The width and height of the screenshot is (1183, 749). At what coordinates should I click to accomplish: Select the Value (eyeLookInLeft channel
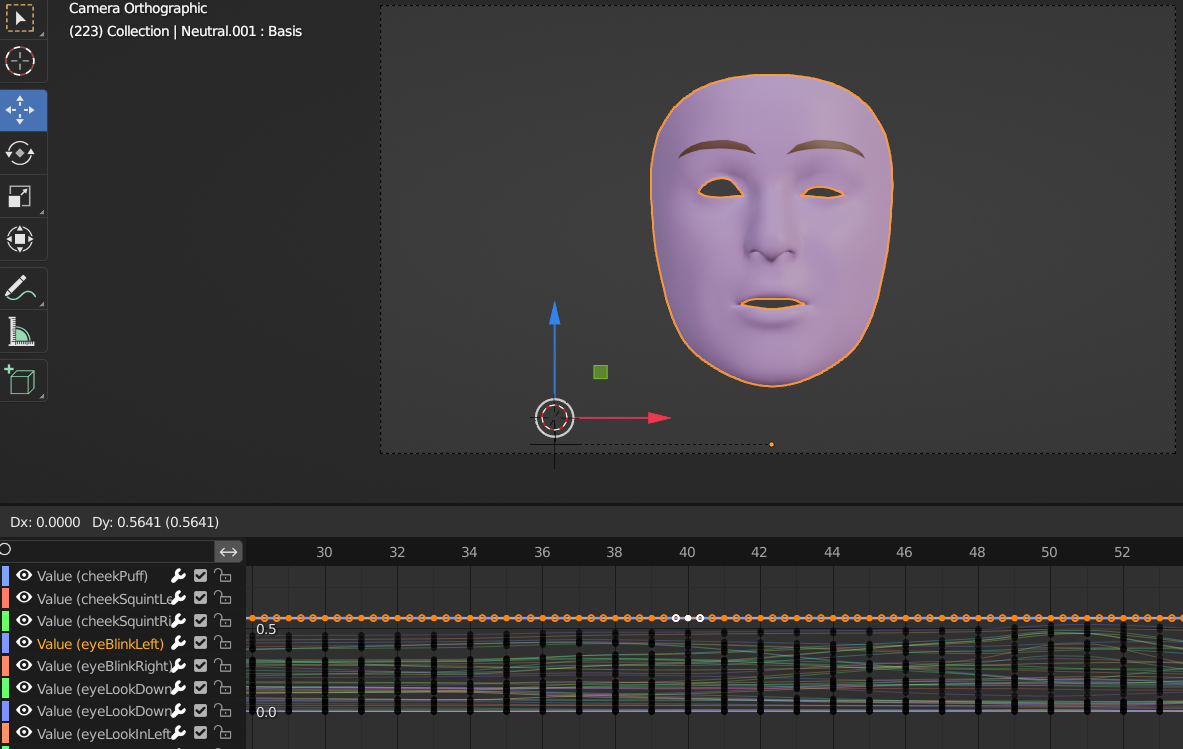pos(104,733)
